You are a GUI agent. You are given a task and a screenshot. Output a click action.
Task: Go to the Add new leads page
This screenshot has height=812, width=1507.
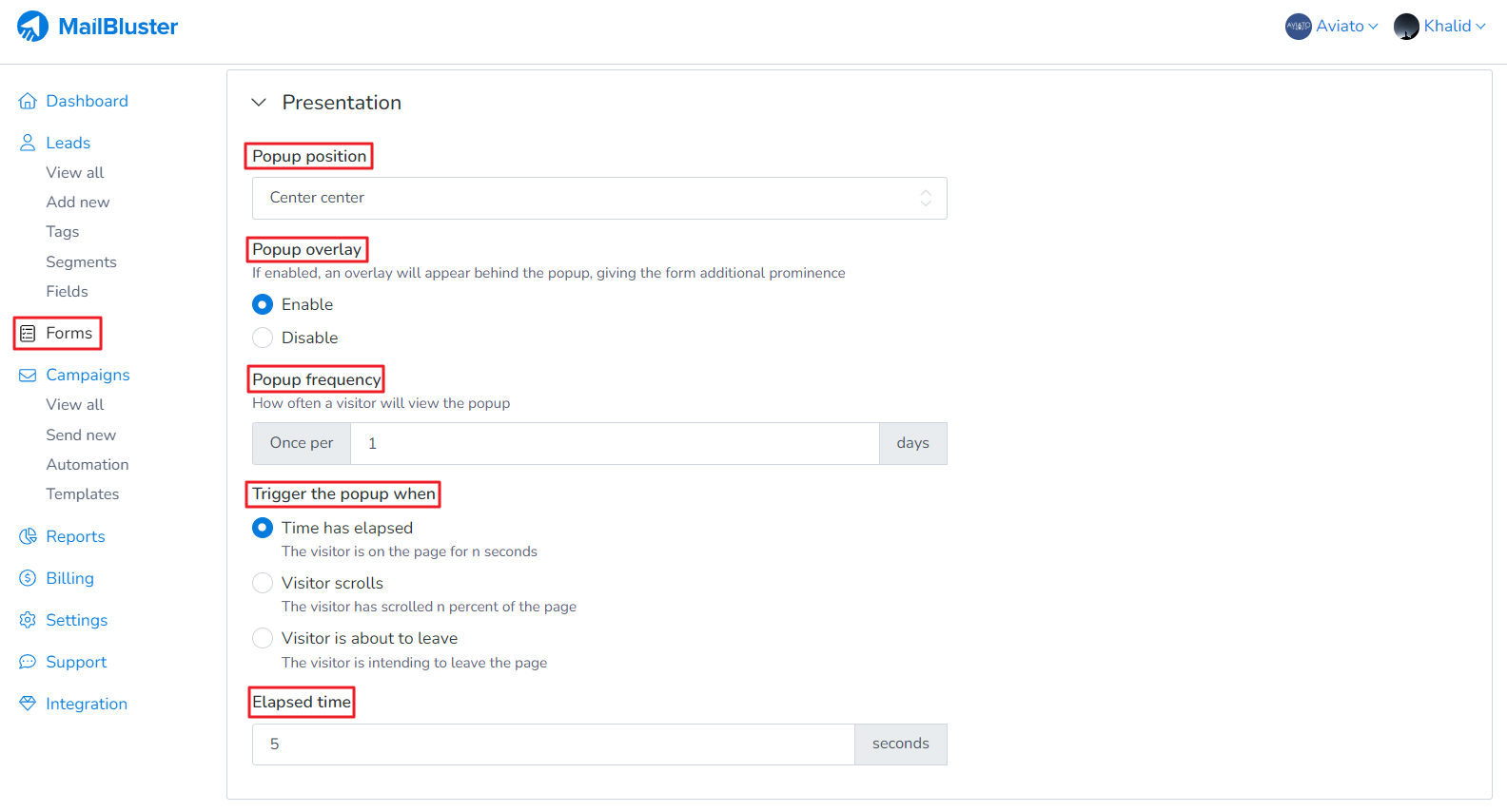(x=77, y=202)
